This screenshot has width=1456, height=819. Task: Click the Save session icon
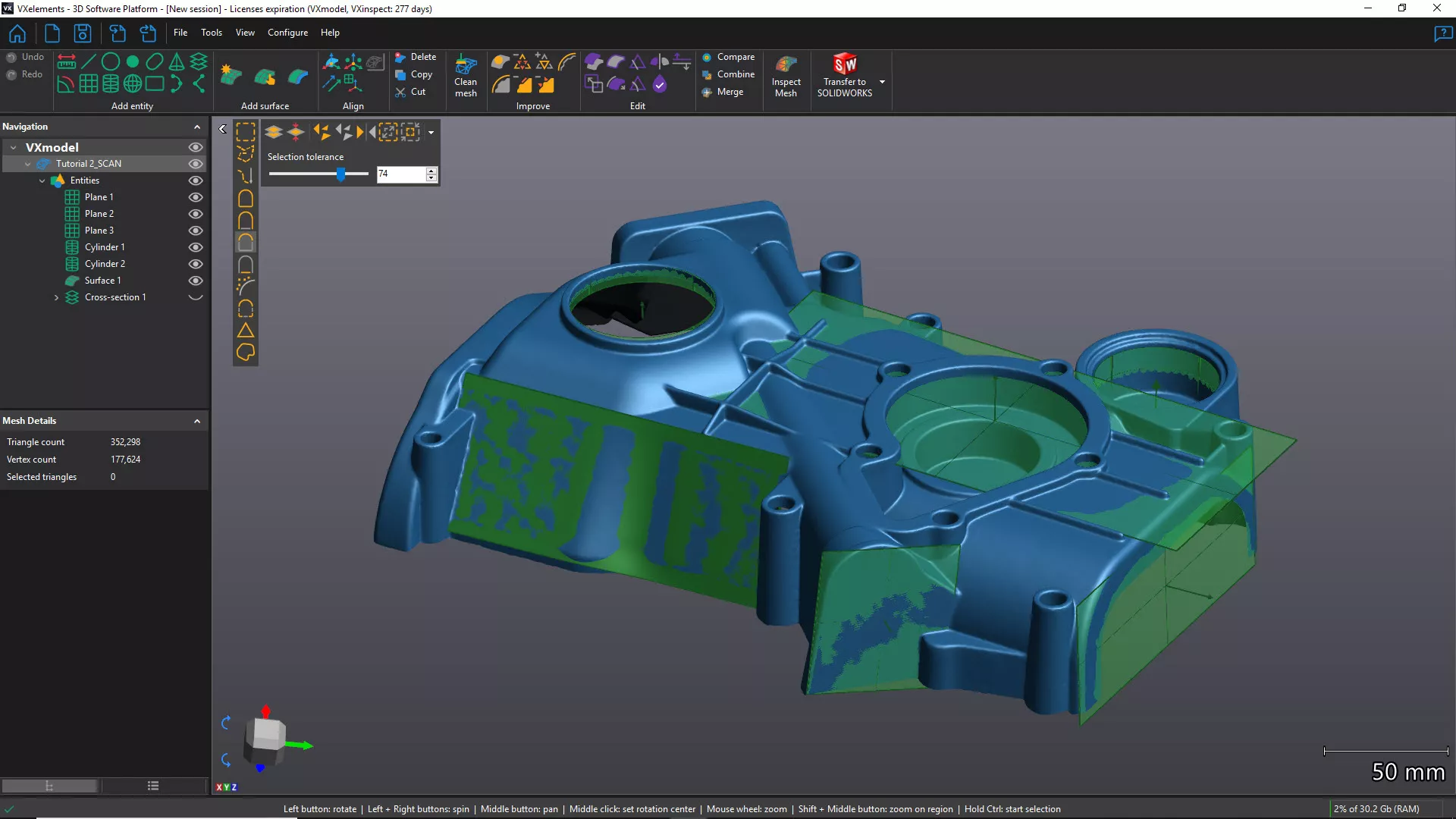(82, 33)
